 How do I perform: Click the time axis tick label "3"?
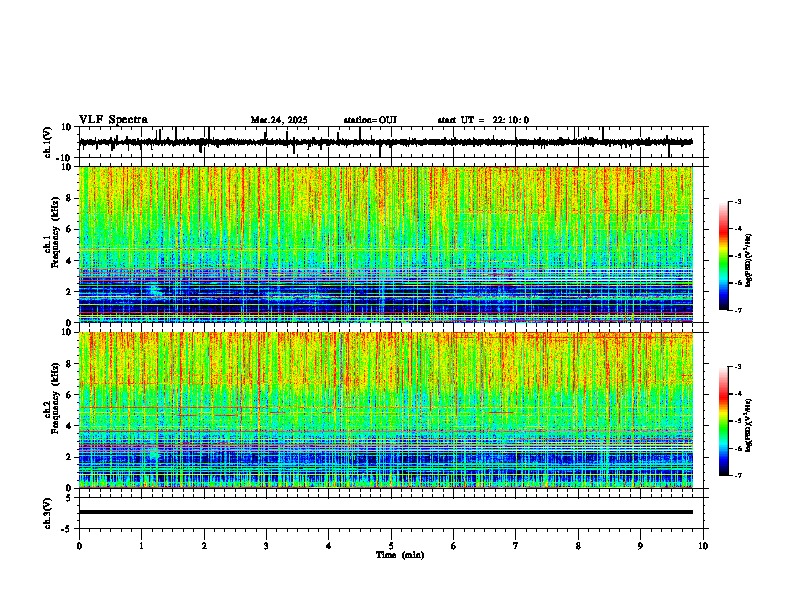click(266, 546)
